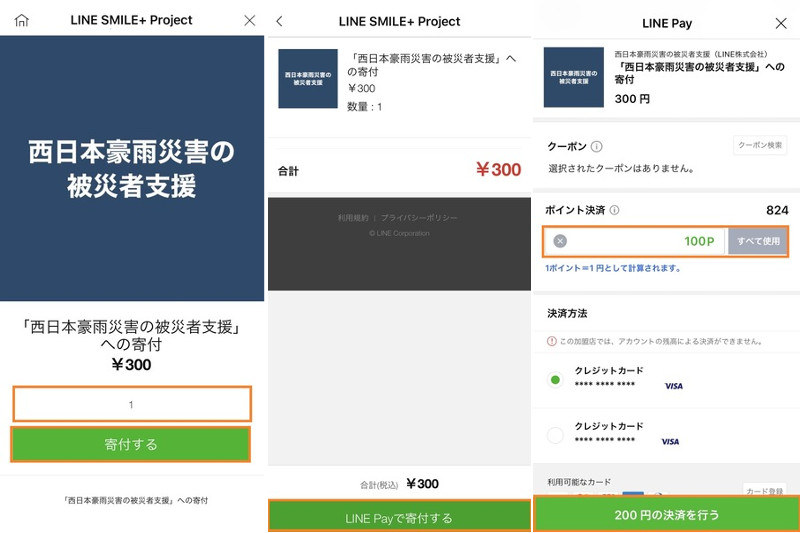This screenshot has width=800, height=533.
Task: Click the © LINE Corporation footer text
Action: 399,233
